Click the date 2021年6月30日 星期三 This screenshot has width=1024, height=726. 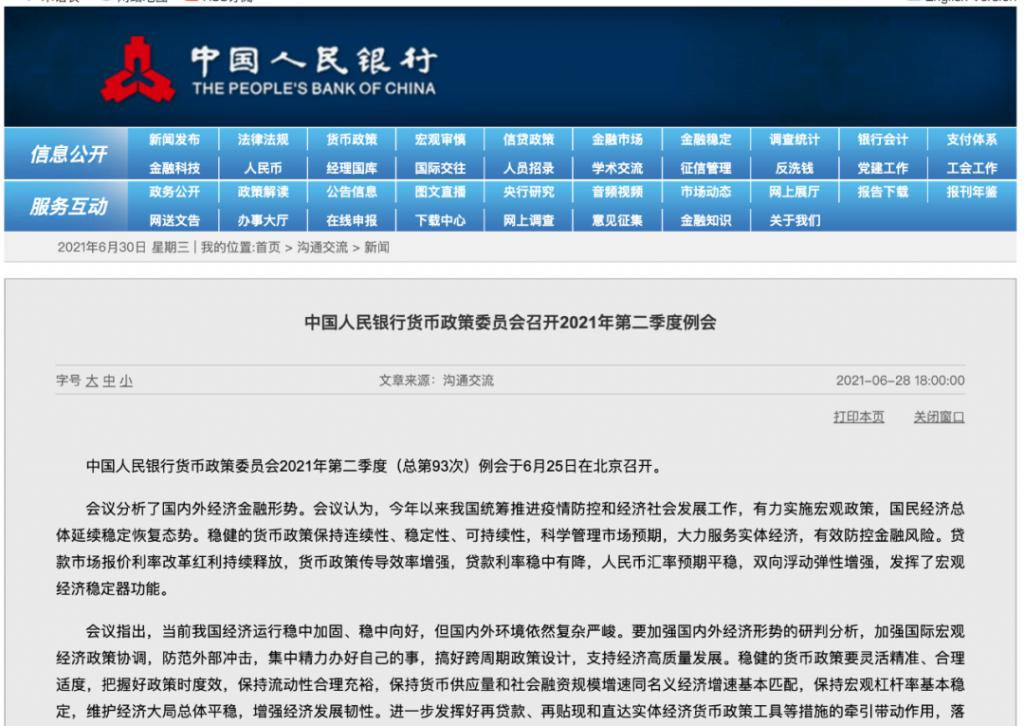[123, 247]
